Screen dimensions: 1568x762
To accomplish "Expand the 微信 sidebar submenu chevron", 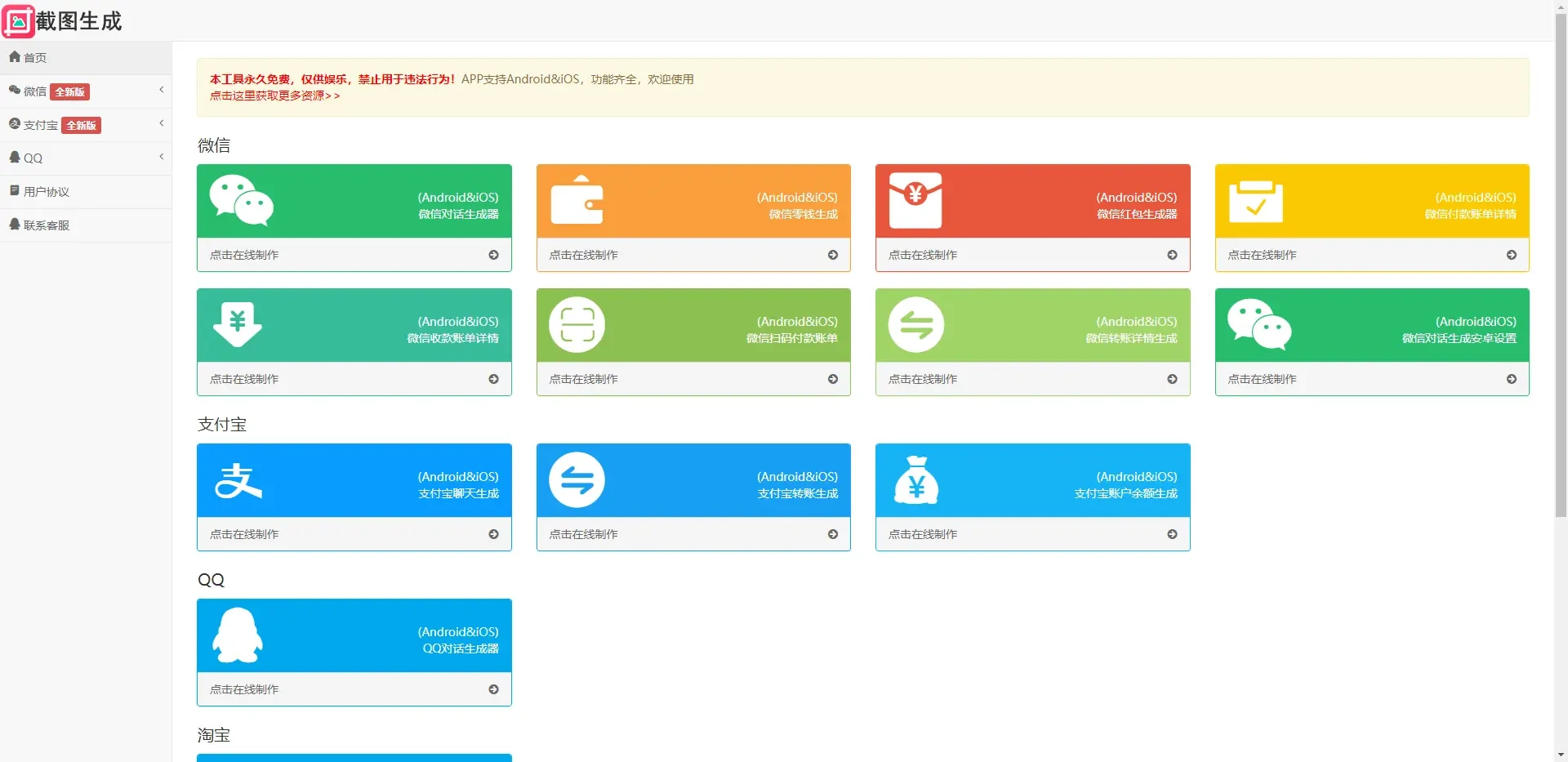I will 161,90.
